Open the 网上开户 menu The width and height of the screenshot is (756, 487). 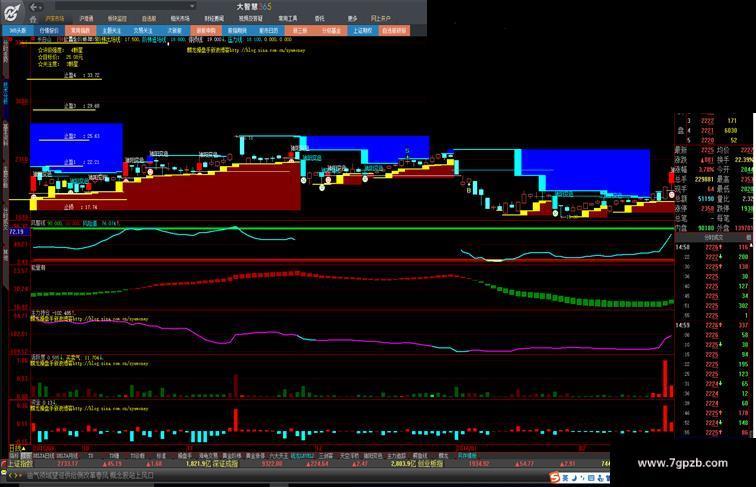click(380, 19)
